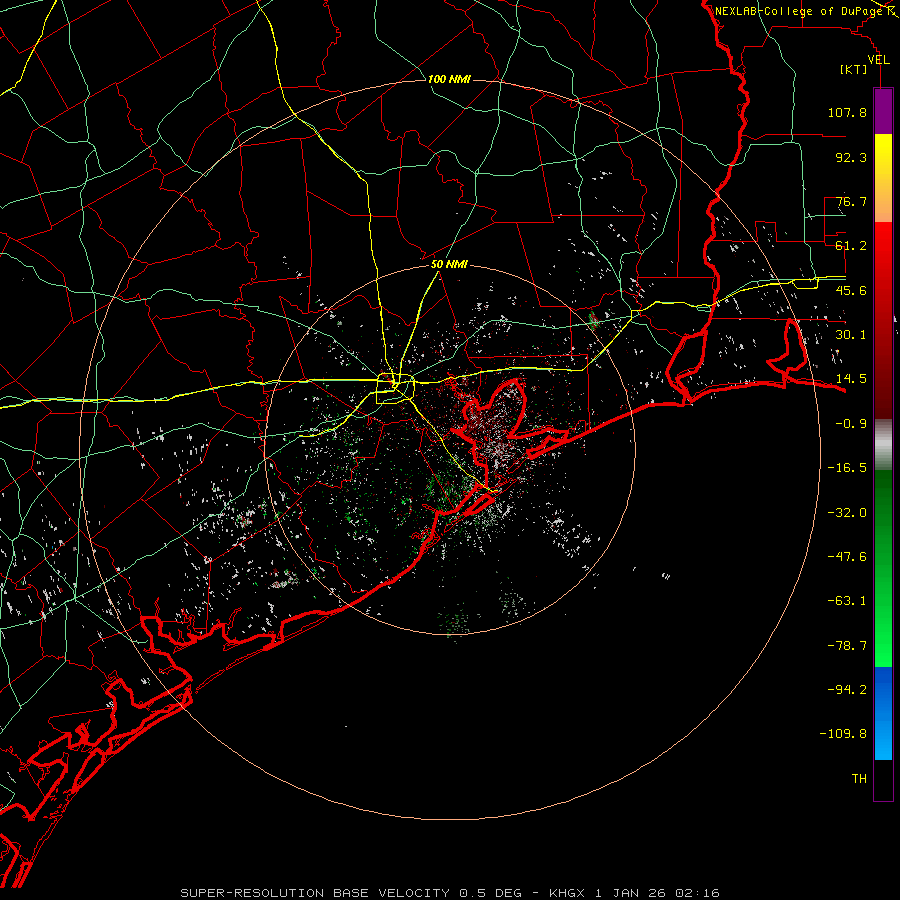900x900 pixels.
Task: Click the blue segment of velocity color bar
Action: coord(883,713)
